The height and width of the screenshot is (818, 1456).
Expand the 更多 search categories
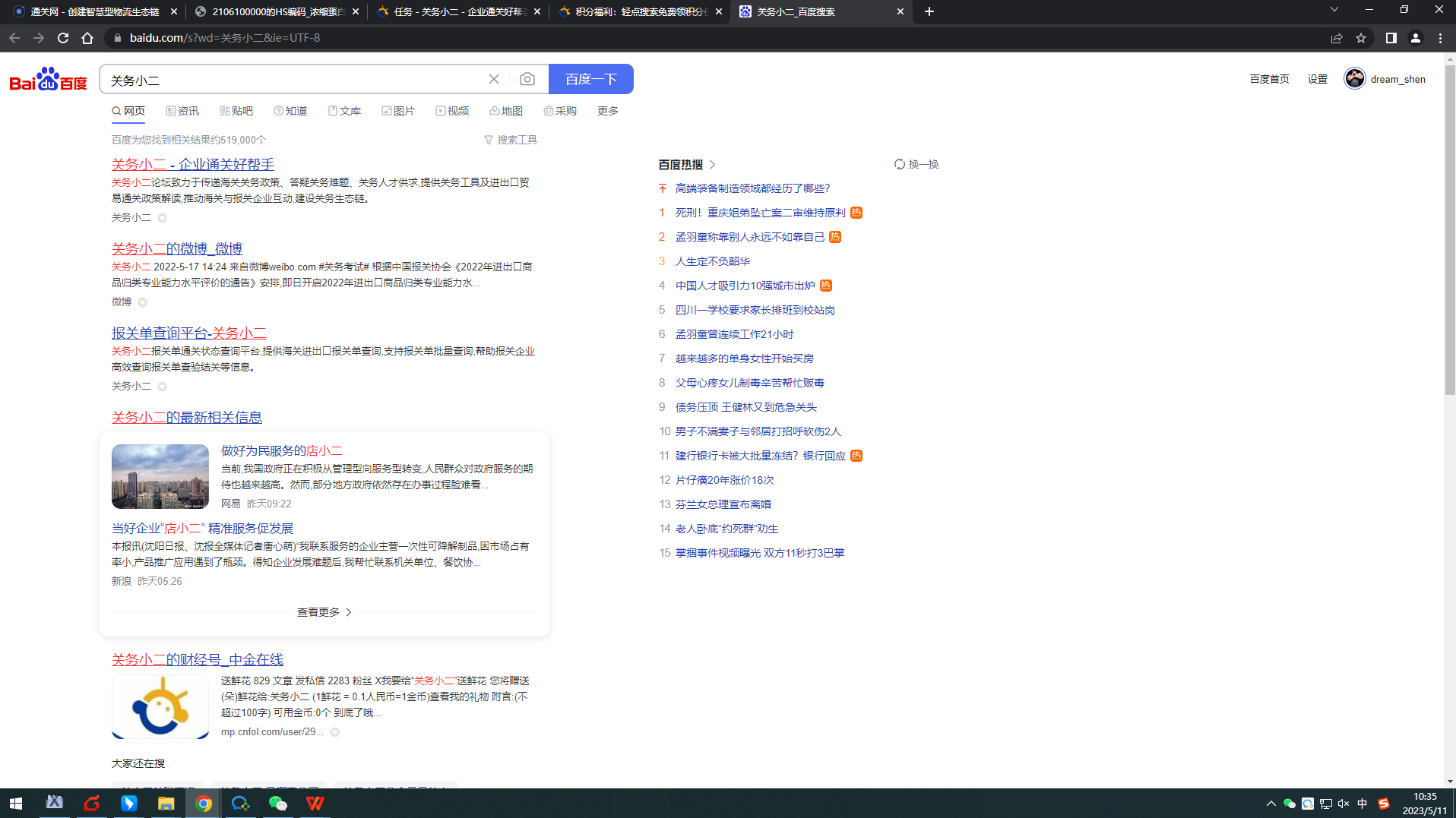click(608, 111)
